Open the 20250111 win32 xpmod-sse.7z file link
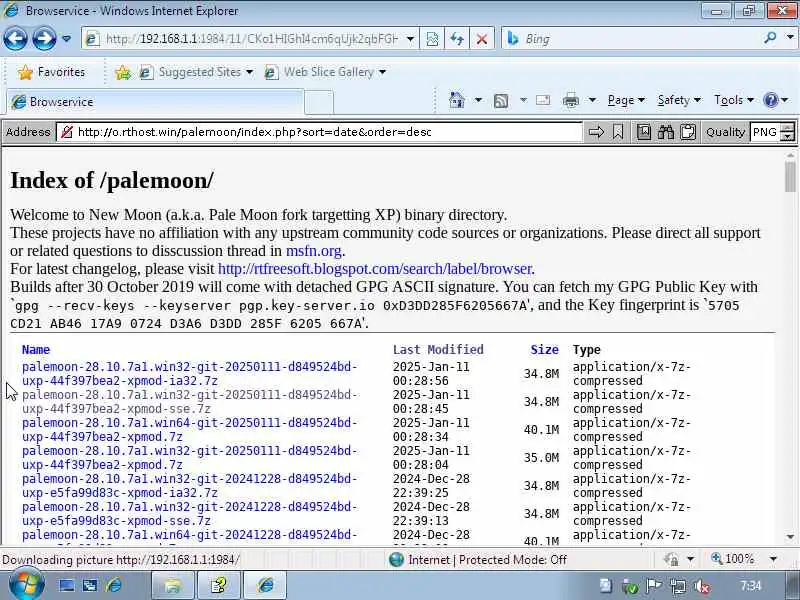Image resolution: width=800 pixels, height=600 pixels. point(189,402)
